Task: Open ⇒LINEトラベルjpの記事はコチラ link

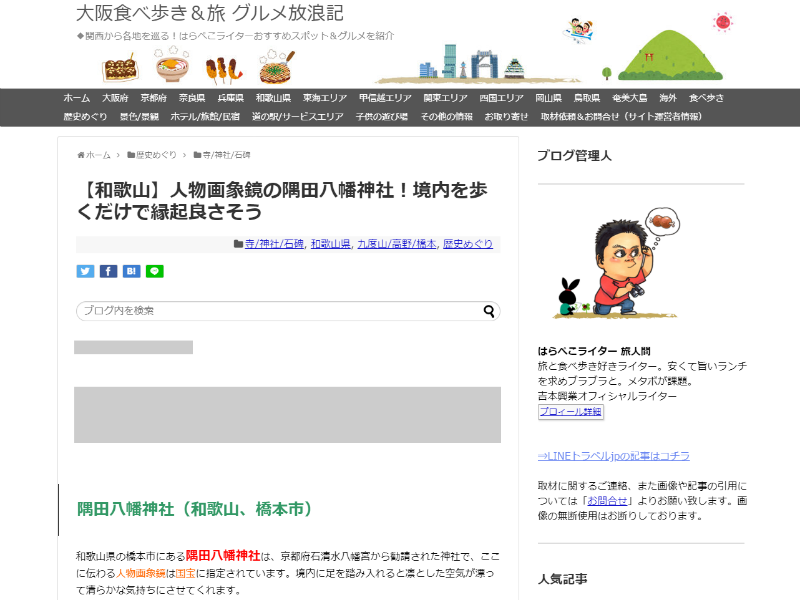Action: [614, 456]
